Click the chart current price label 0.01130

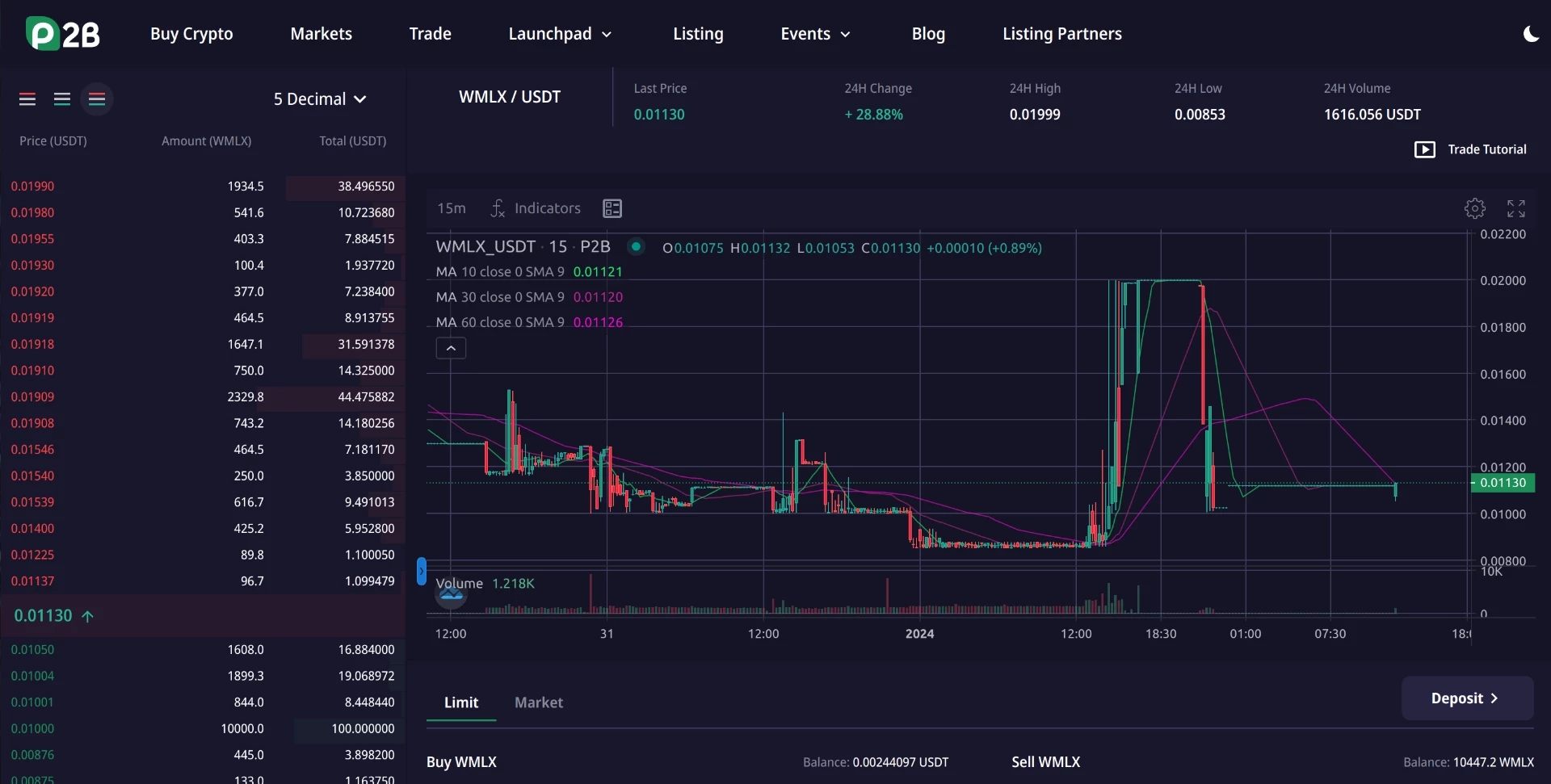pos(1503,483)
